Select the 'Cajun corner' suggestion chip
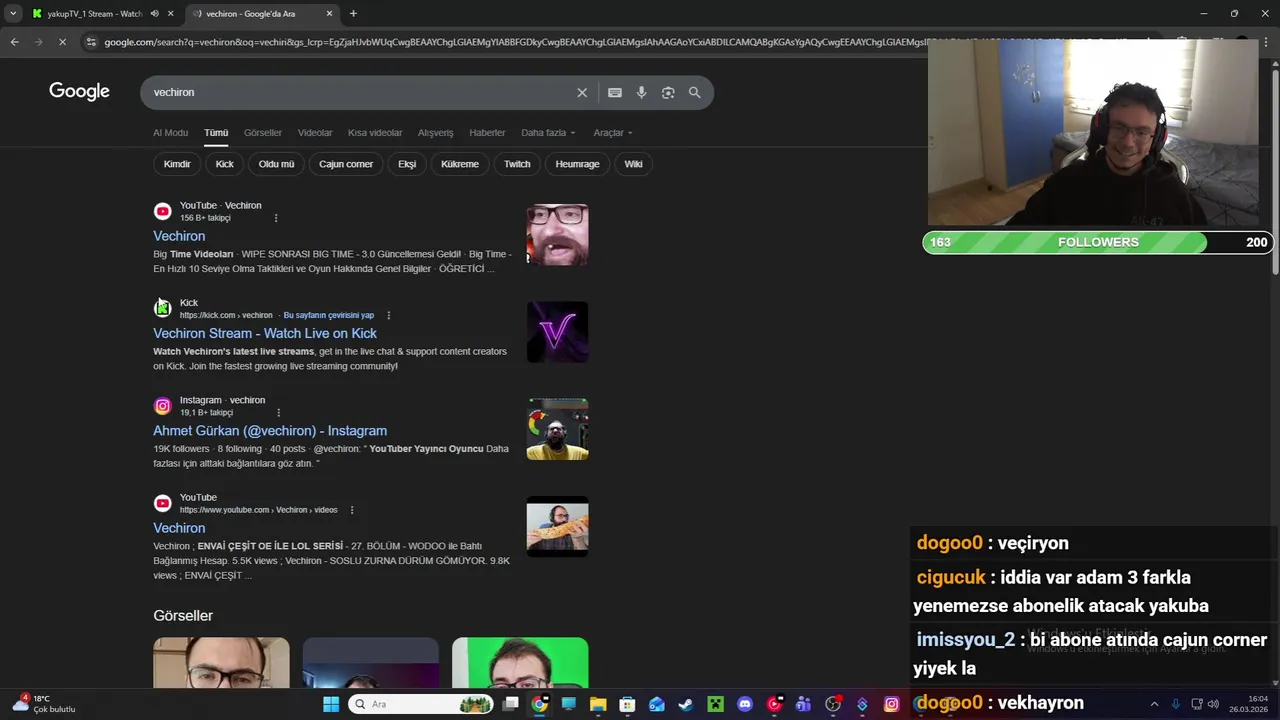 (346, 164)
